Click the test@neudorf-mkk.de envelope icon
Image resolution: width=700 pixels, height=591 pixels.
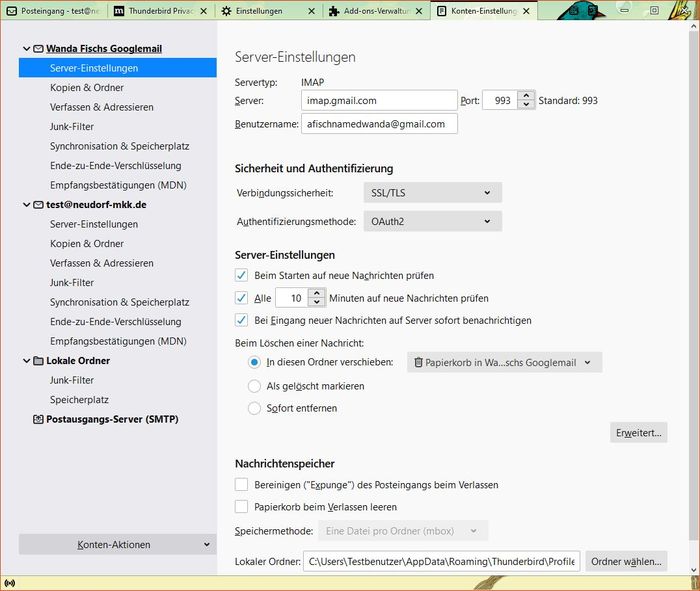click(x=38, y=204)
